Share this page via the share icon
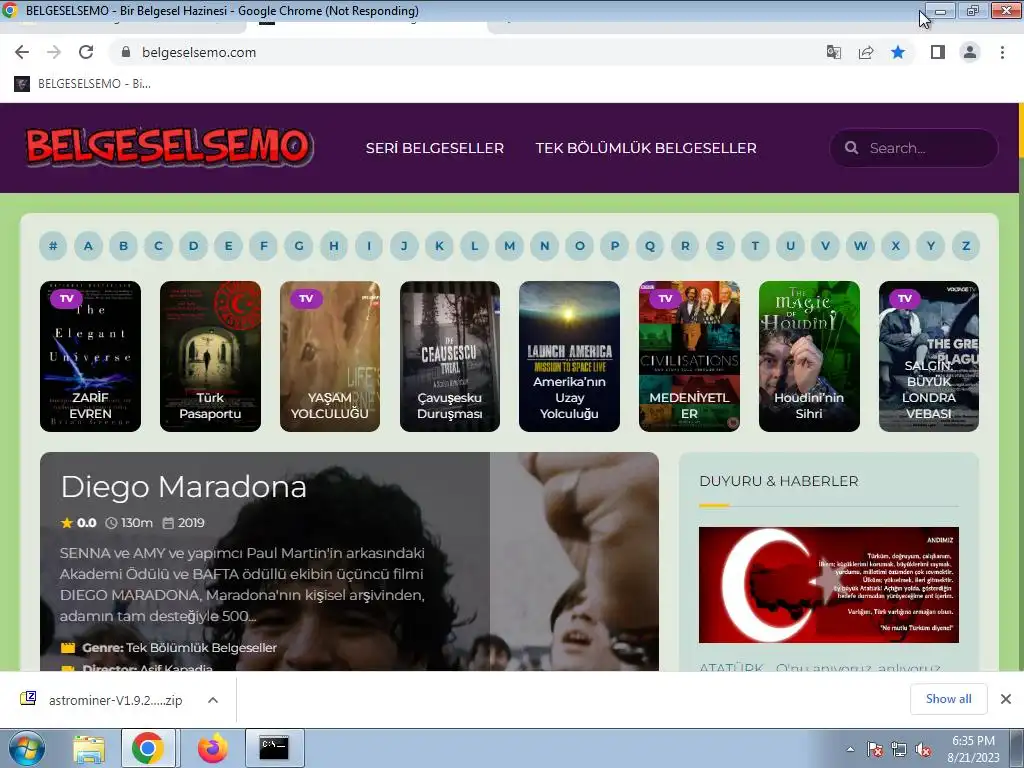1024x768 pixels. tap(866, 52)
